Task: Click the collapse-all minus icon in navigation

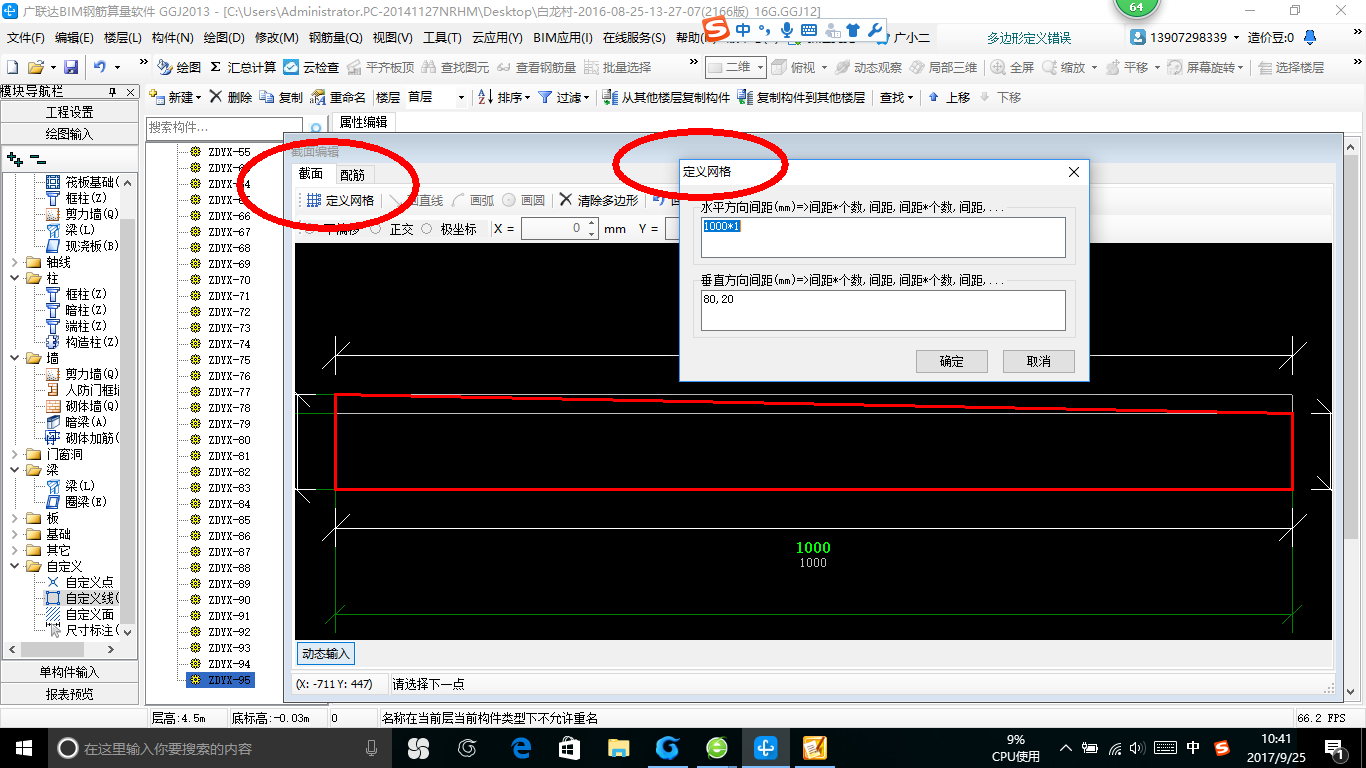Action: [37, 159]
